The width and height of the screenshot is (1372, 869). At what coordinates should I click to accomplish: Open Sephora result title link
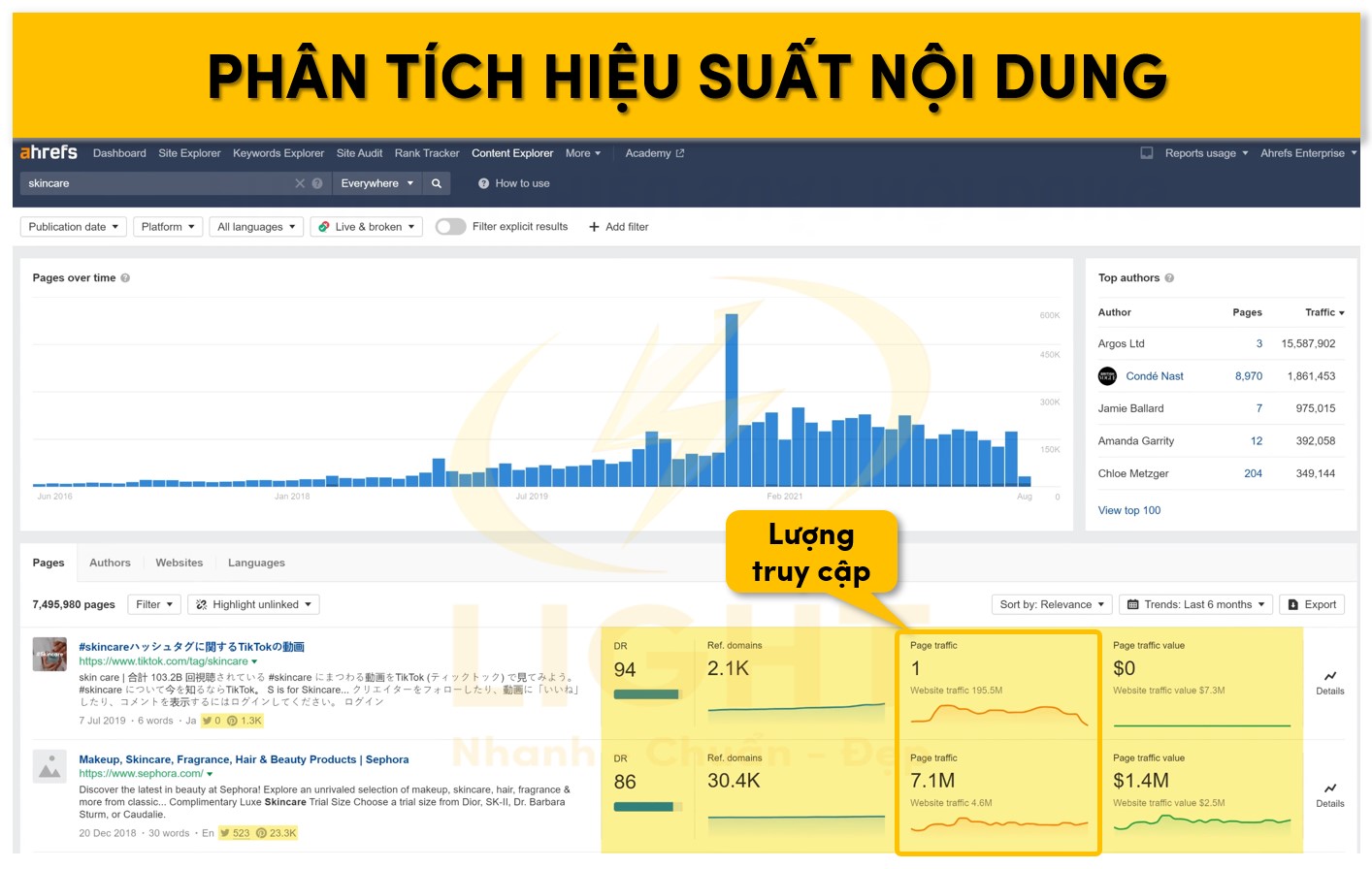[244, 759]
